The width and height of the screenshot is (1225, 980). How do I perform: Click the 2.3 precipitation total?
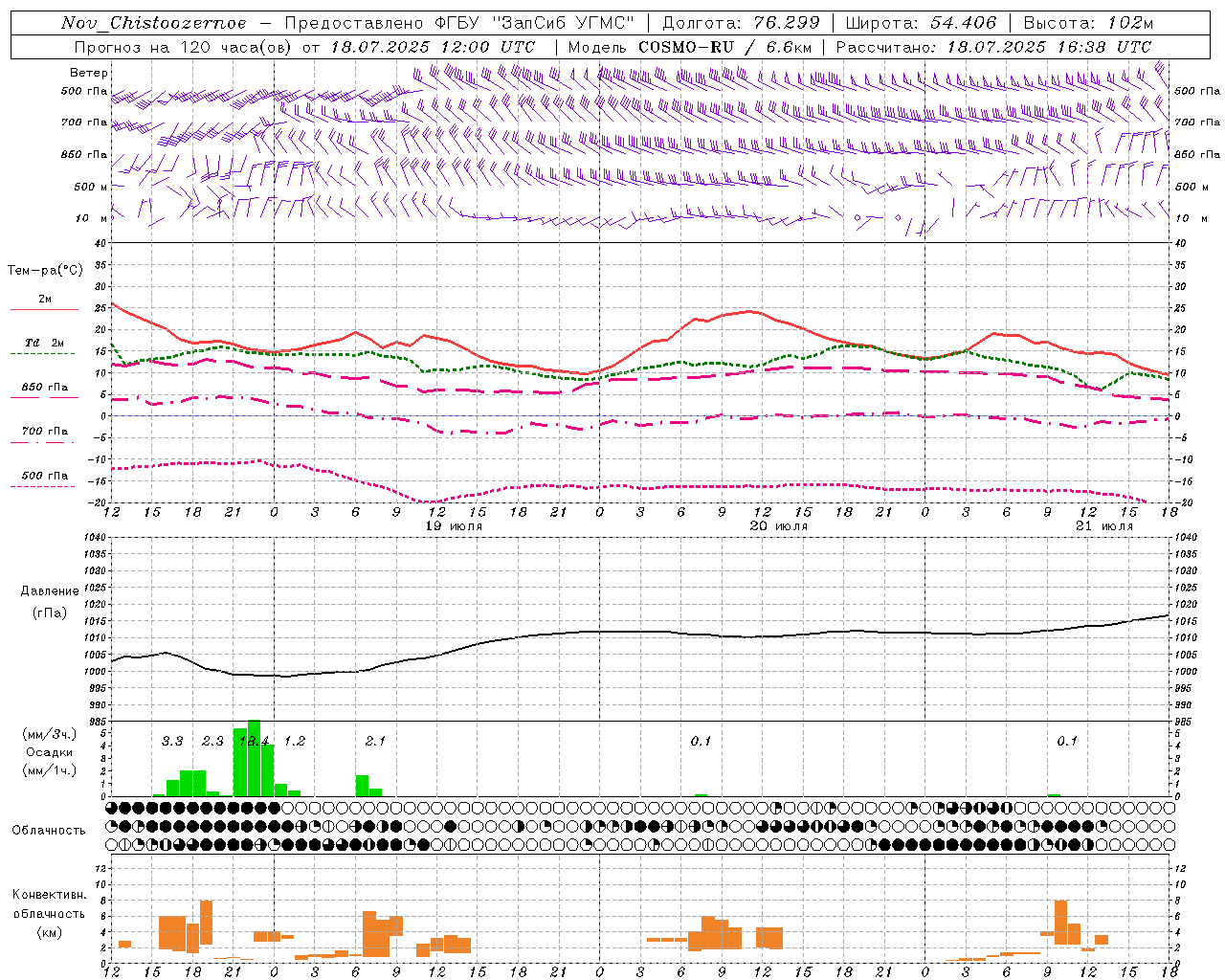coord(212,741)
